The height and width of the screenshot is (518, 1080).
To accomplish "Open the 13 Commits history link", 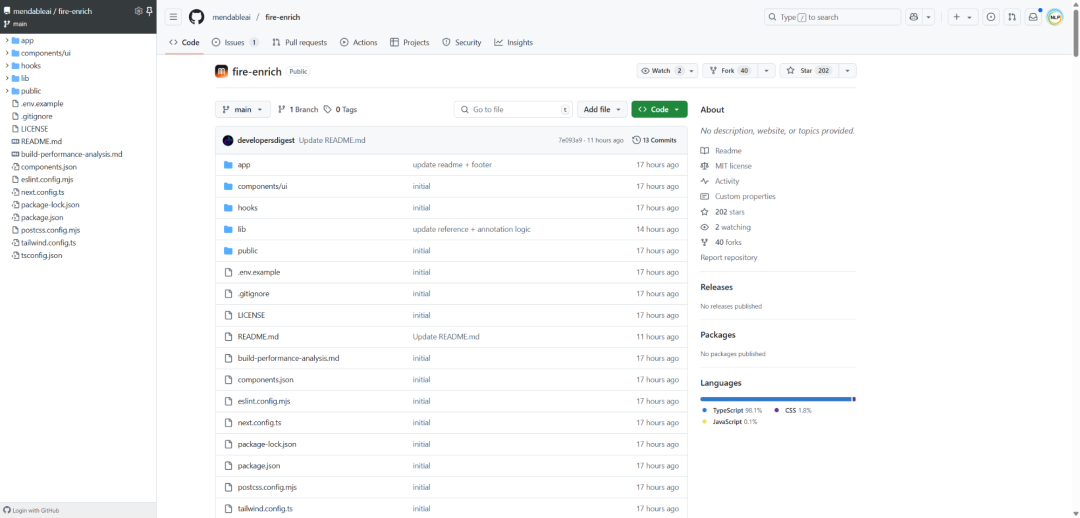I will (654, 140).
